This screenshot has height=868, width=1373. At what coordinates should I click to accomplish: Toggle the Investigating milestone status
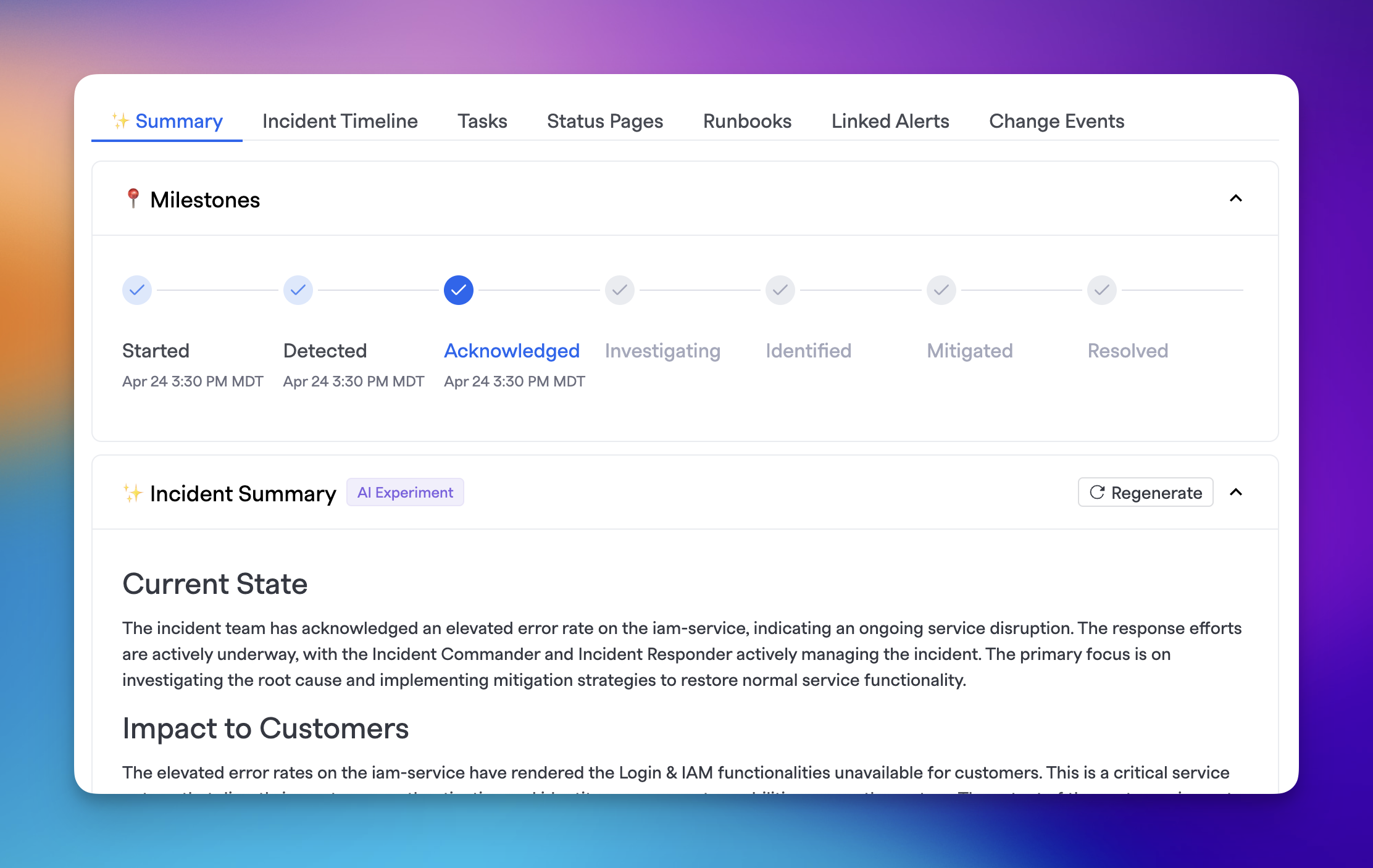(619, 290)
